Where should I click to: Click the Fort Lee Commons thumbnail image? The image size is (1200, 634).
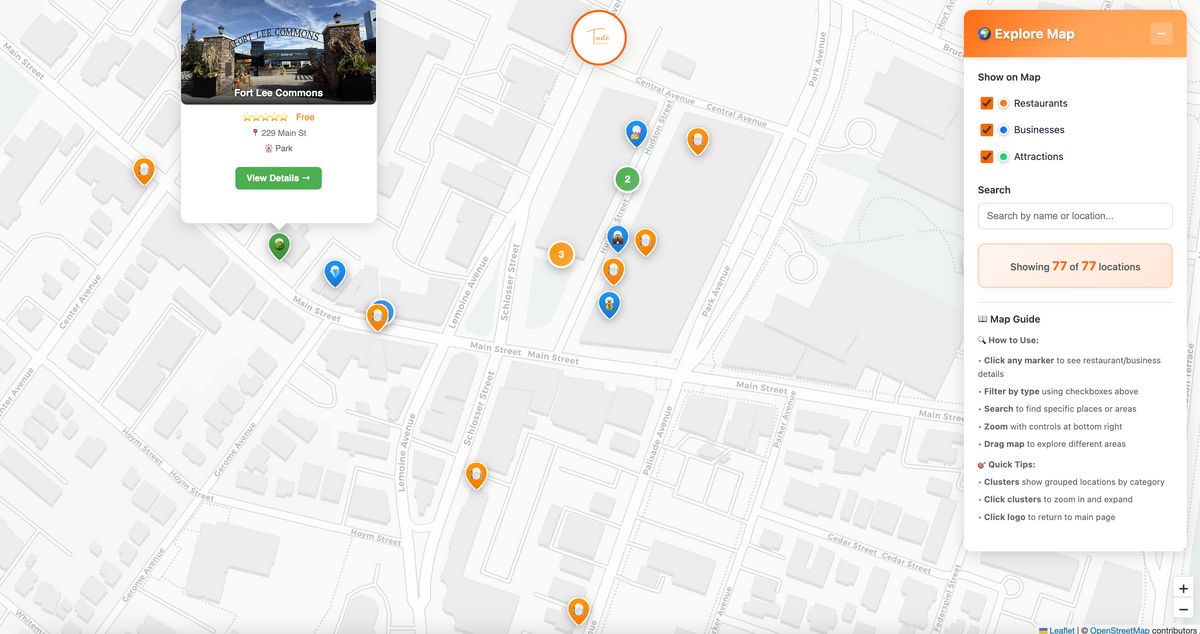tap(278, 52)
